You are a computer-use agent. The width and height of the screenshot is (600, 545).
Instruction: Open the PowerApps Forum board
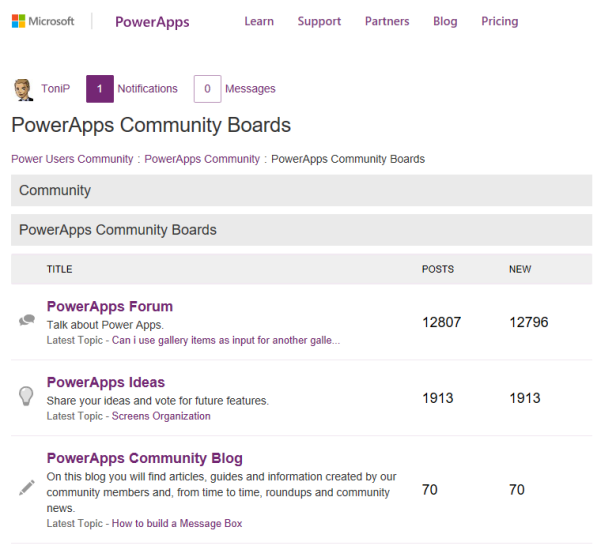tap(110, 306)
